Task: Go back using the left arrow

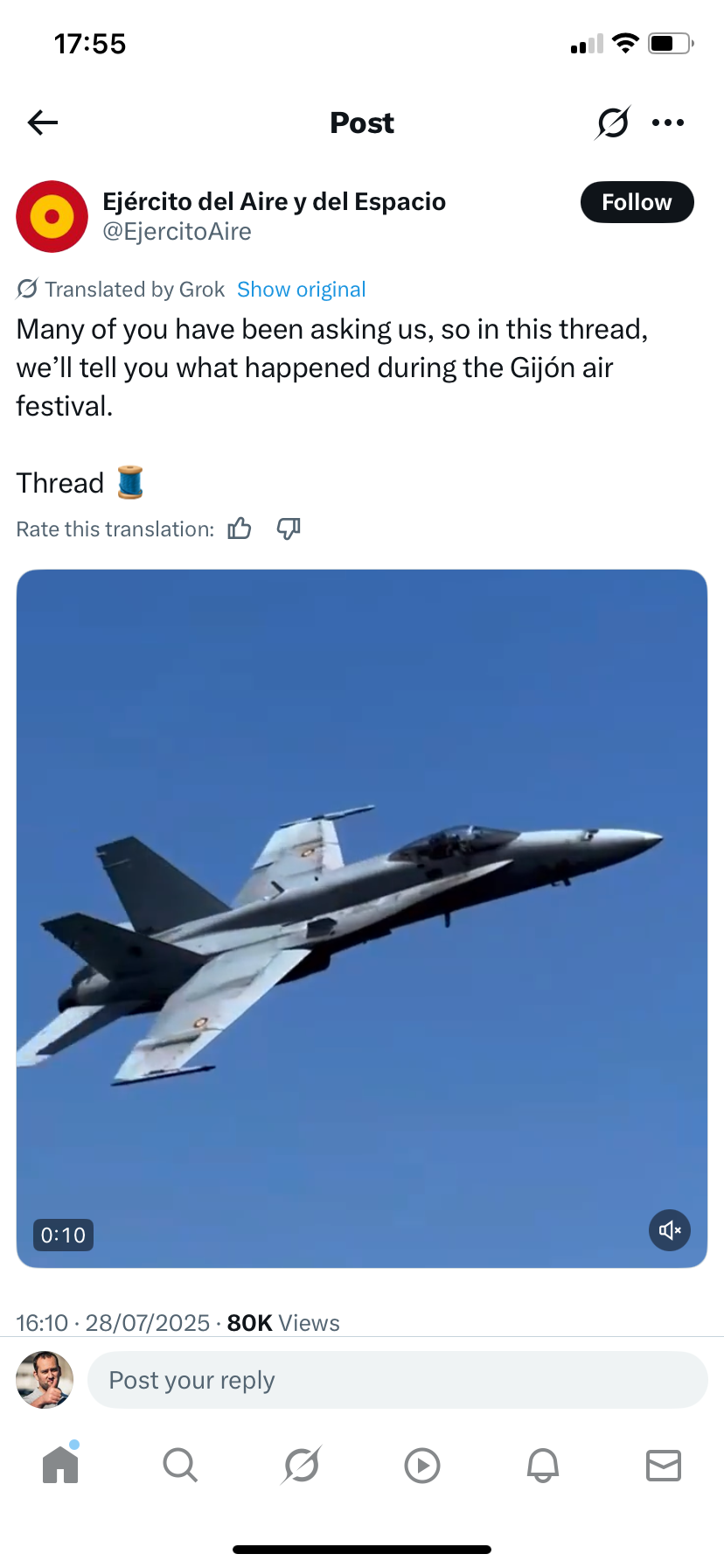Action: coord(43,122)
